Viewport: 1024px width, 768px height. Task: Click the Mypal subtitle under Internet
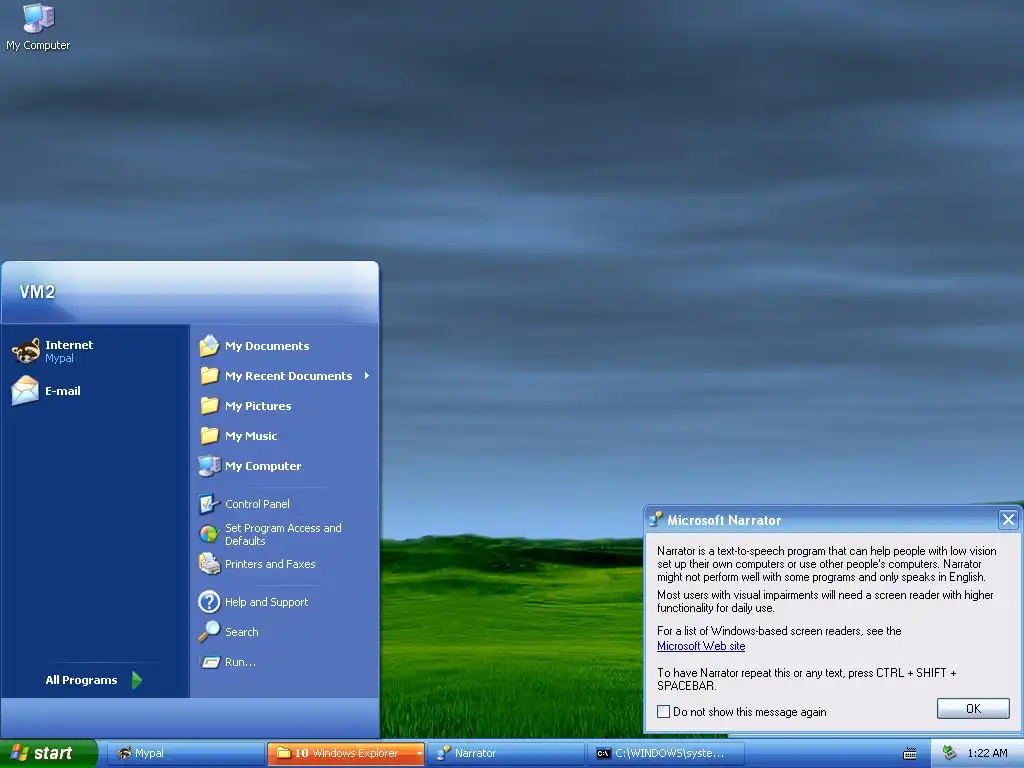click(59, 358)
